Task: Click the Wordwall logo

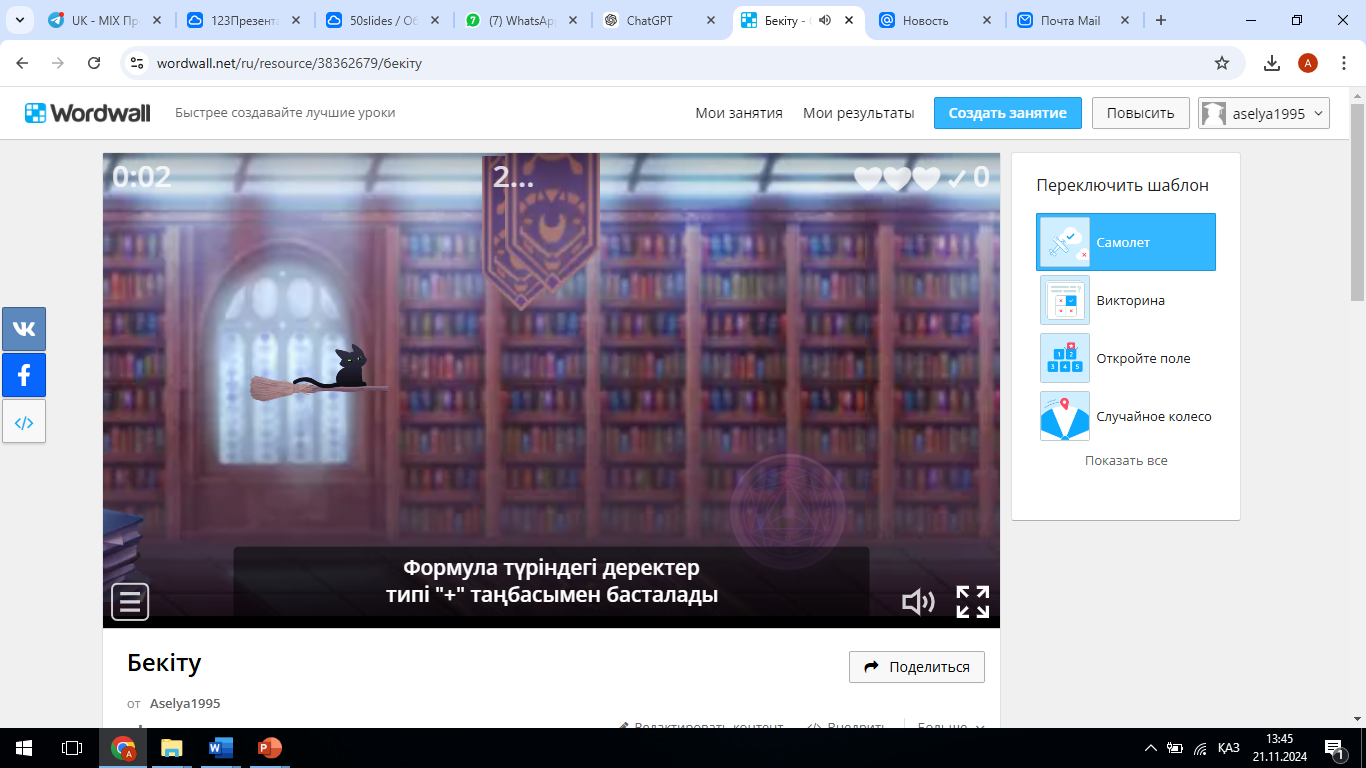Action: 88,113
